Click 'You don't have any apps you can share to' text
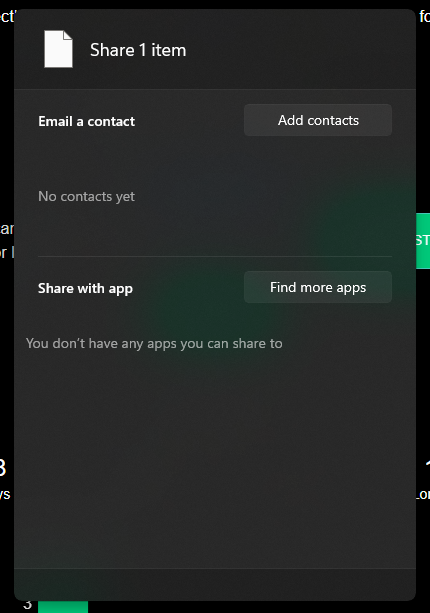This screenshot has width=430, height=613. pyautogui.click(x=154, y=344)
